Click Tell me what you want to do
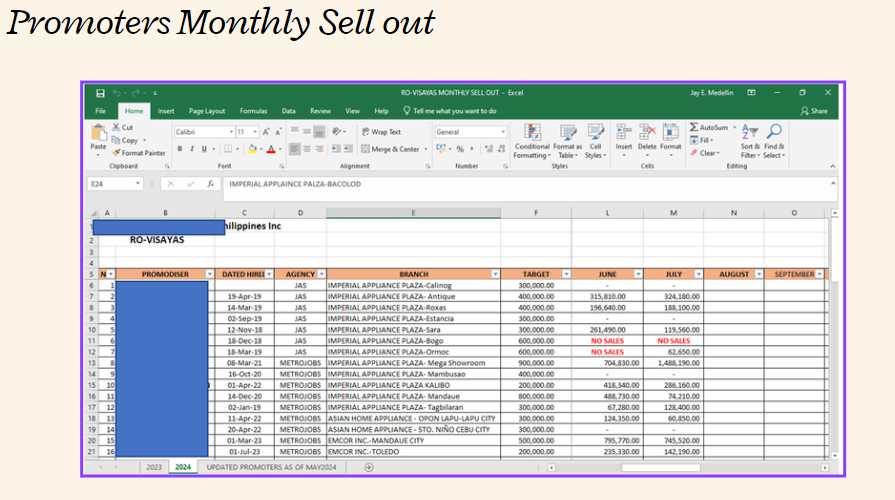 pyautogui.click(x=450, y=111)
